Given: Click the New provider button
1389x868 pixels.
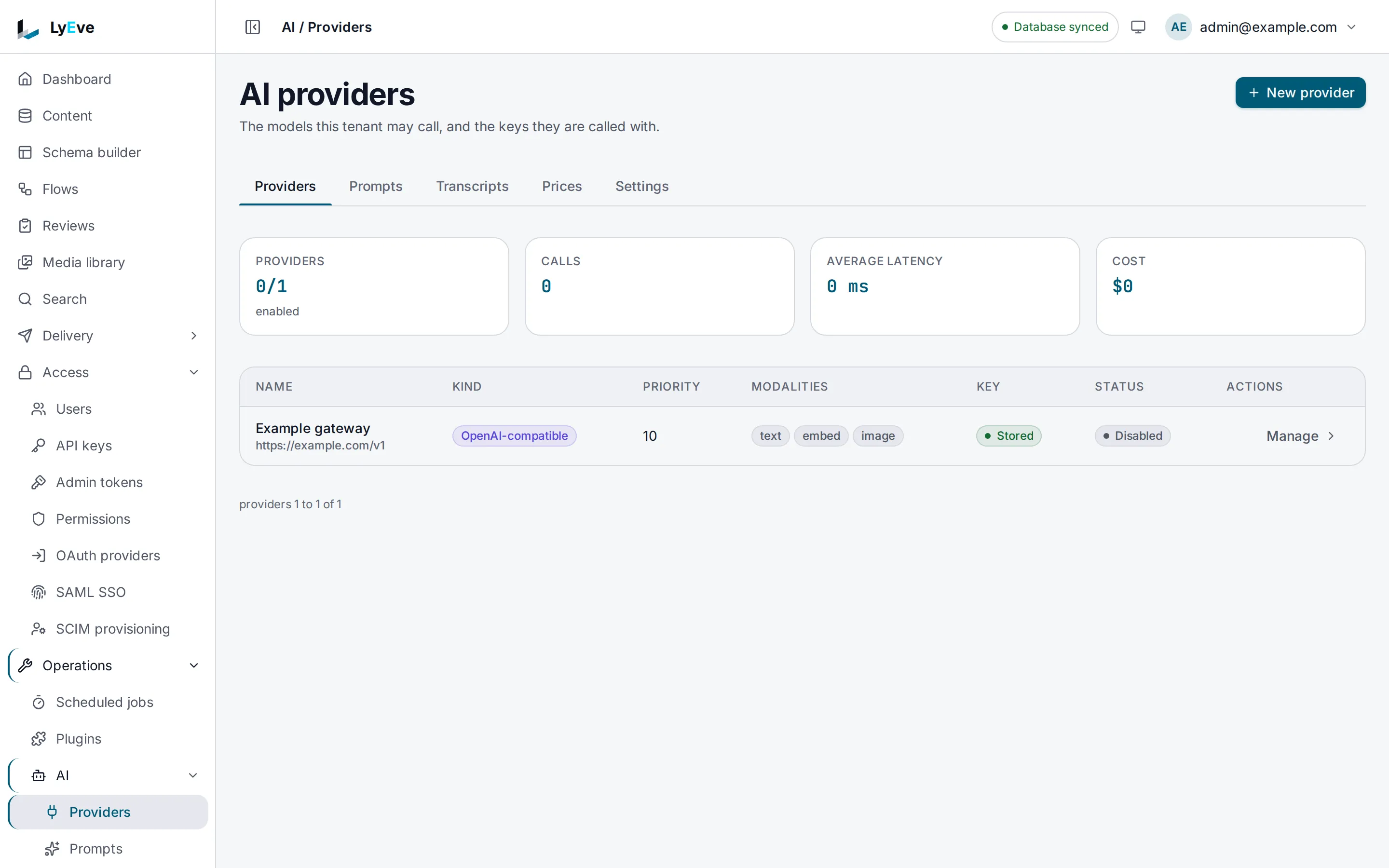Looking at the screenshot, I should pos(1300,93).
